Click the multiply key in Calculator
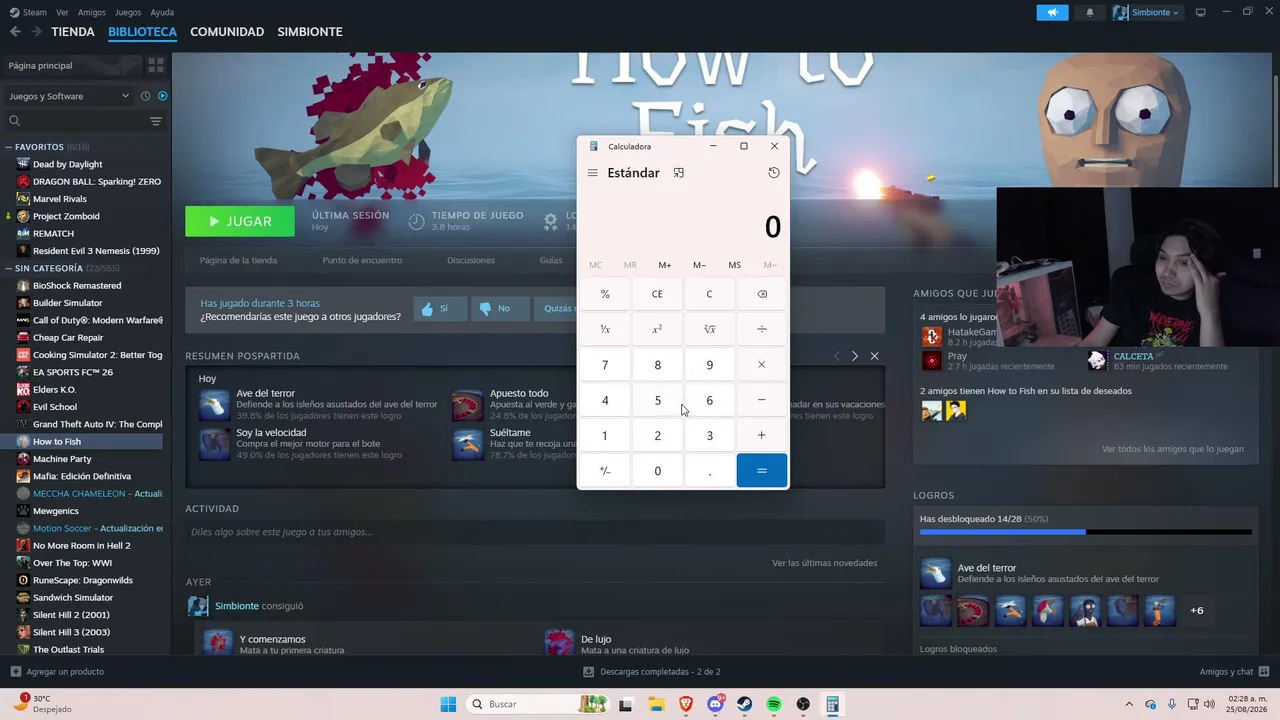This screenshot has width=1280, height=720. coord(762,365)
